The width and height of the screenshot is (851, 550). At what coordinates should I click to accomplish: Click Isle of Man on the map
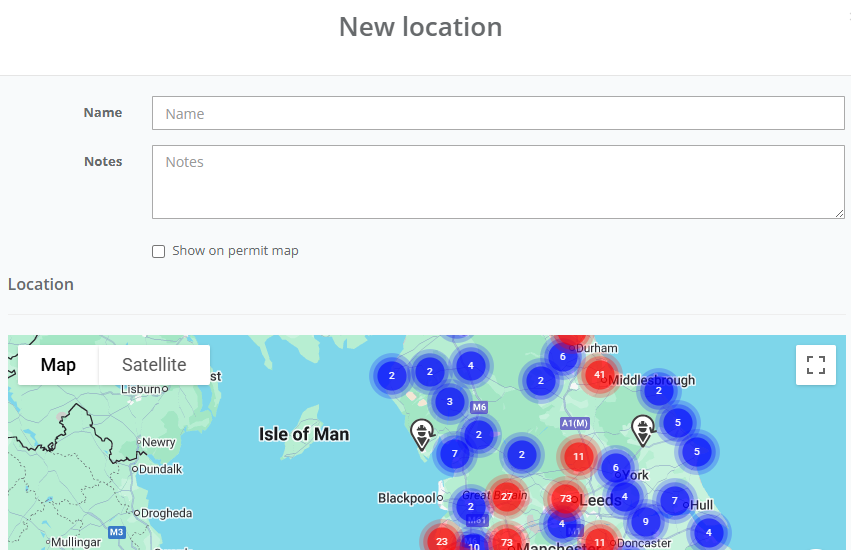[x=304, y=434]
